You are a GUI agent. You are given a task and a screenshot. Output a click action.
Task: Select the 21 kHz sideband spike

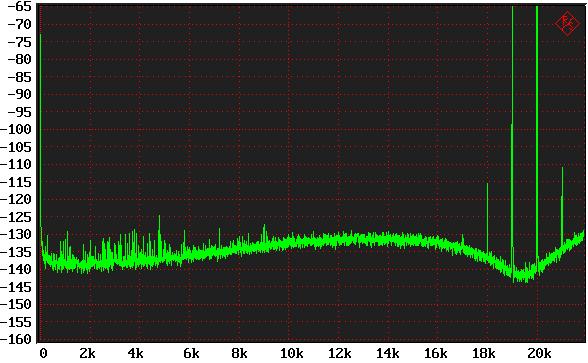562,206
